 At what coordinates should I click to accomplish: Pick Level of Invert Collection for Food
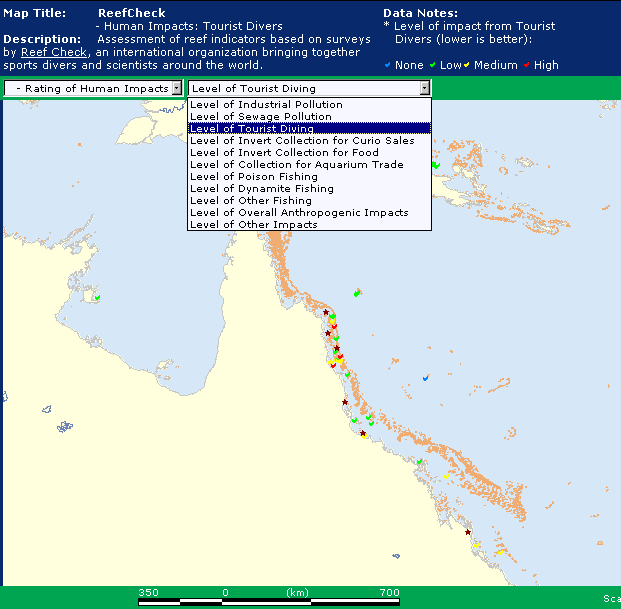(x=284, y=153)
